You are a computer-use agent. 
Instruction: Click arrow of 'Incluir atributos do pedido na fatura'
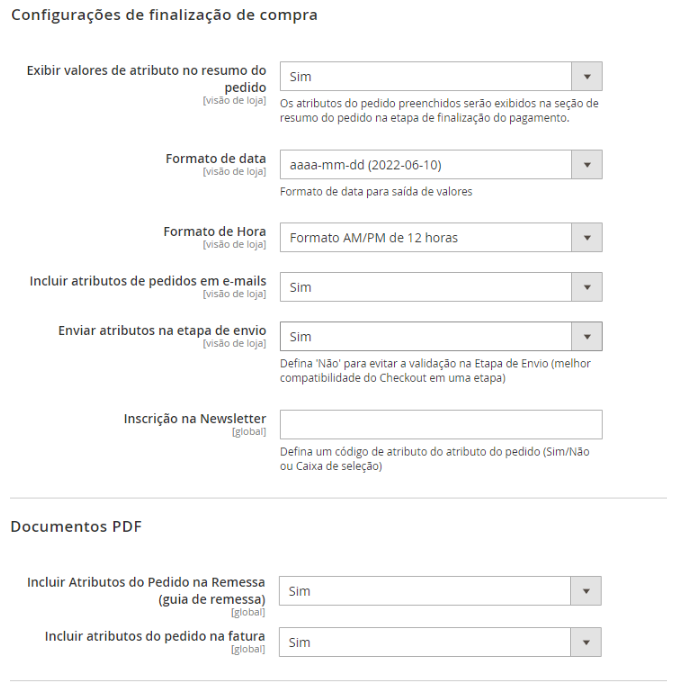click(x=586, y=642)
